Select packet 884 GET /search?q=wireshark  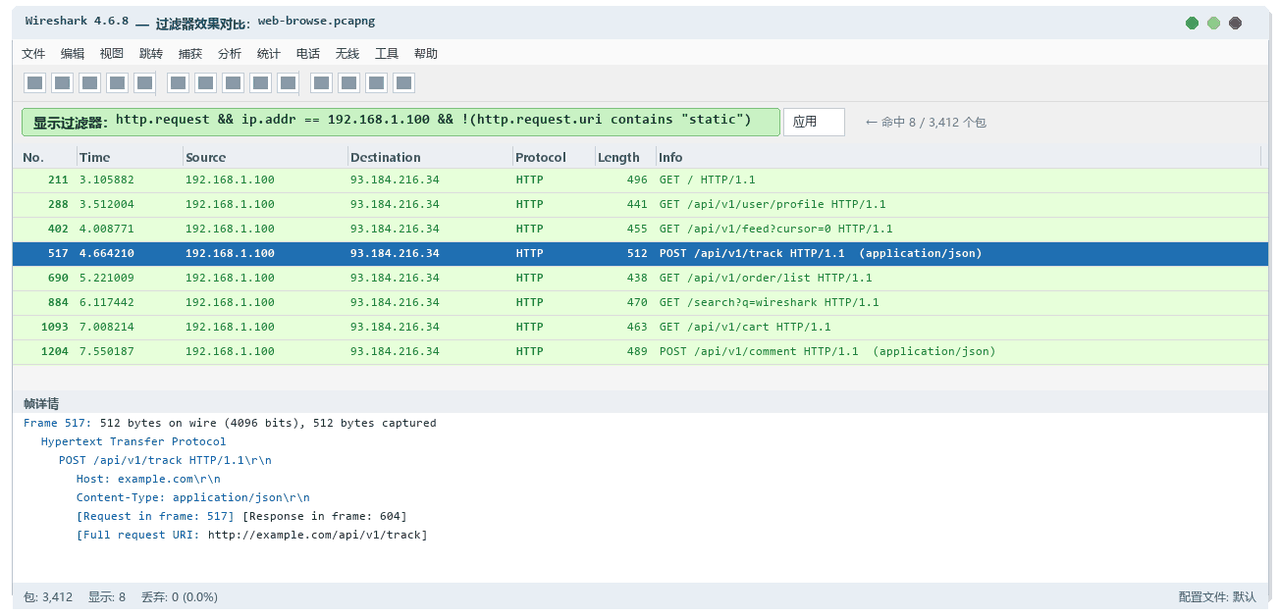[x=640, y=302]
